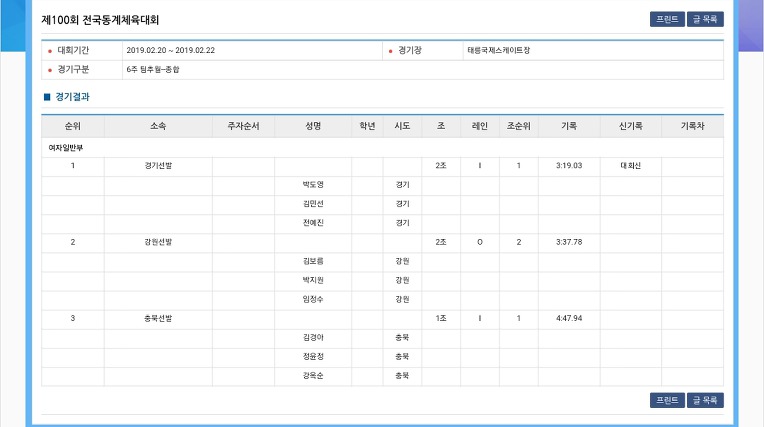Click the 충북선발 team cell
764x427 pixels.
point(158,318)
